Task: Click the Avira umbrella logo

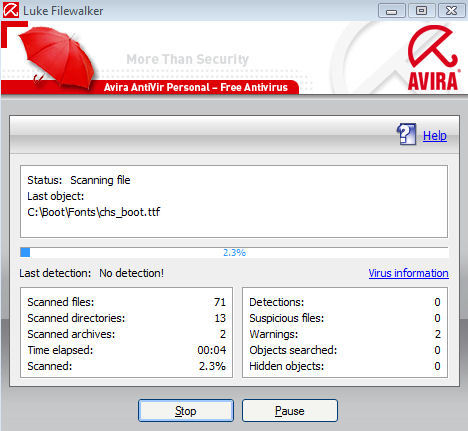Action: point(433,58)
